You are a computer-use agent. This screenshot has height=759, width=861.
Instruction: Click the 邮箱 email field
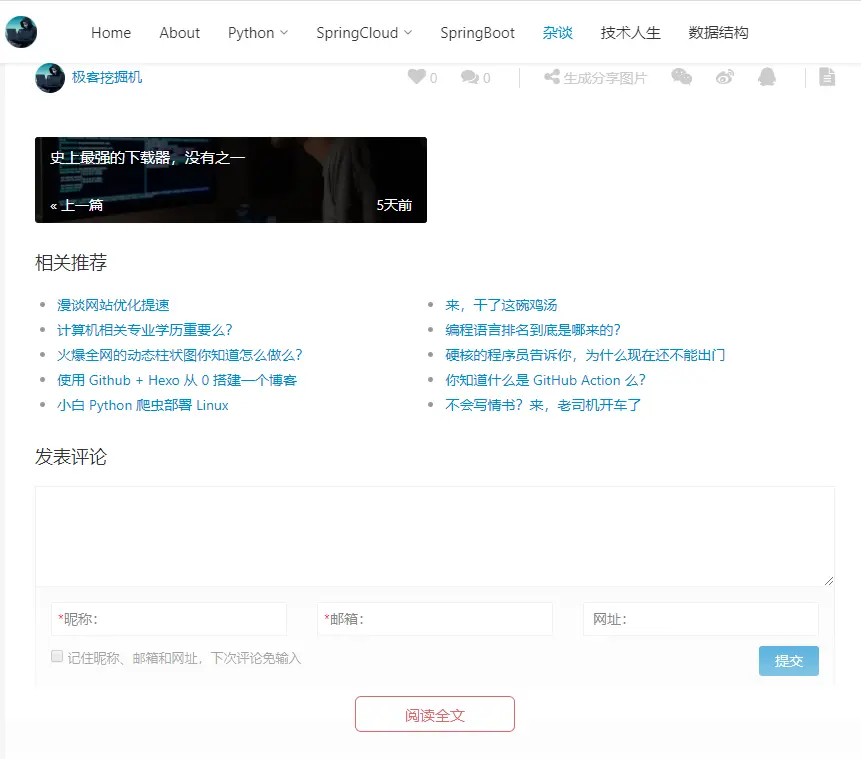pyautogui.click(x=435, y=619)
